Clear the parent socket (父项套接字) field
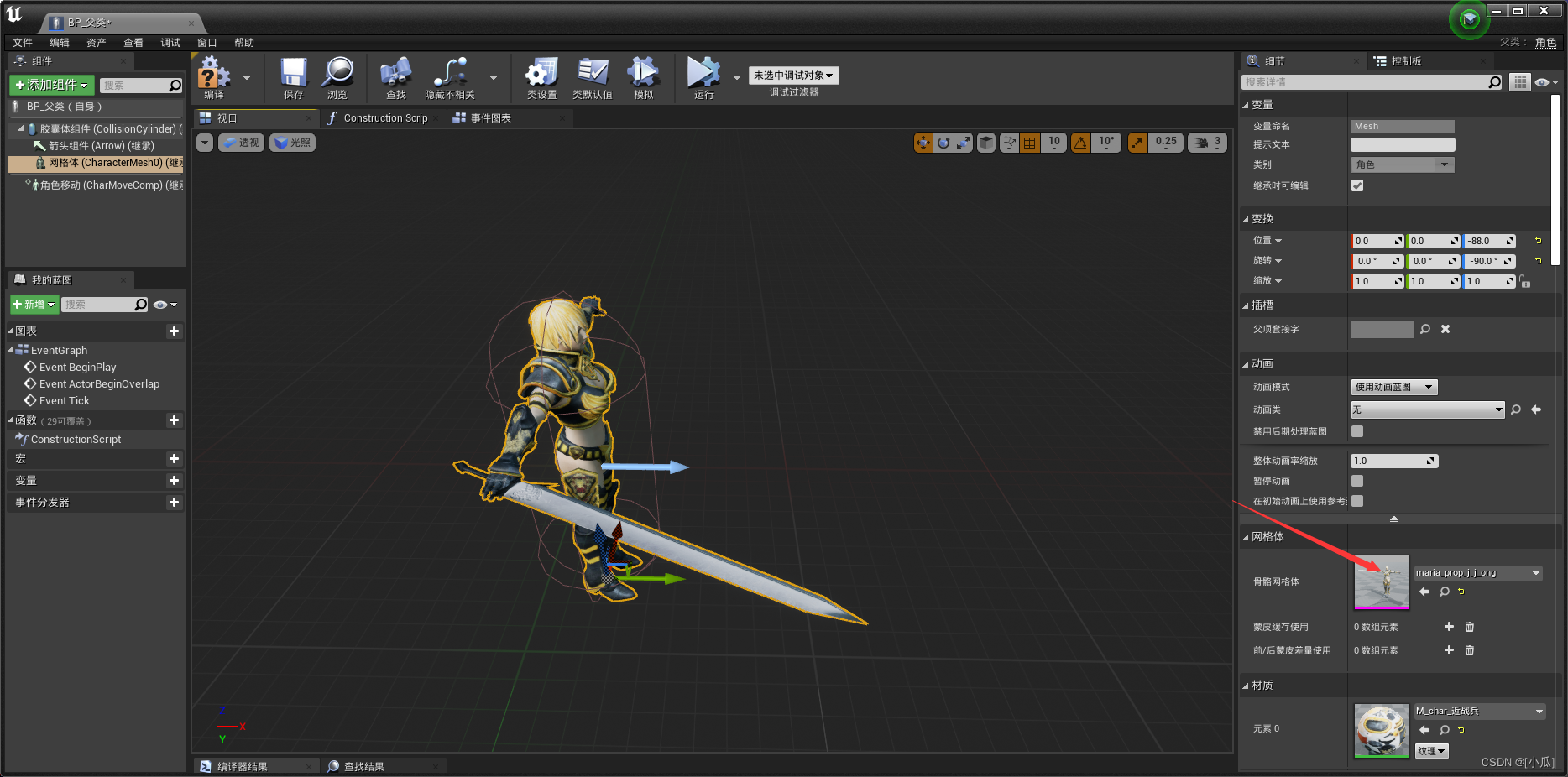Viewport: 1568px width, 777px height. [1445, 329]
